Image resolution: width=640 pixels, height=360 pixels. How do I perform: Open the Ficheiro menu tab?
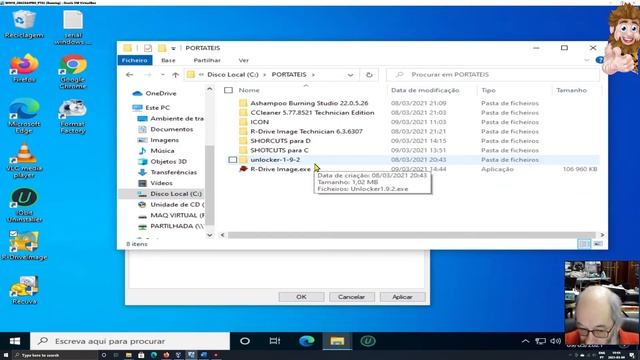pyautogui.click(x=134, y=60)
